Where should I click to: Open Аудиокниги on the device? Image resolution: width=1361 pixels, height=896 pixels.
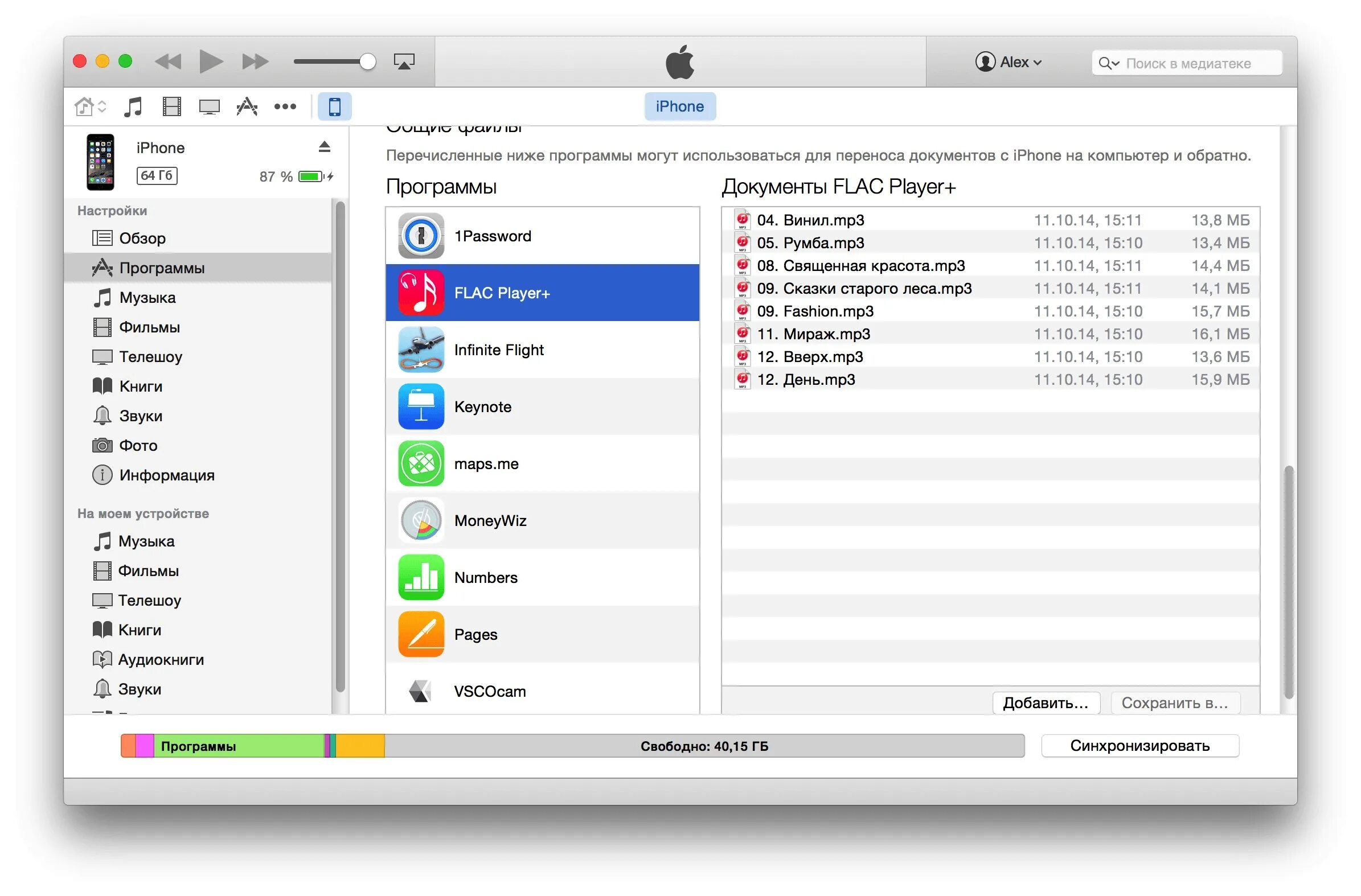click(x=198, y=660)
